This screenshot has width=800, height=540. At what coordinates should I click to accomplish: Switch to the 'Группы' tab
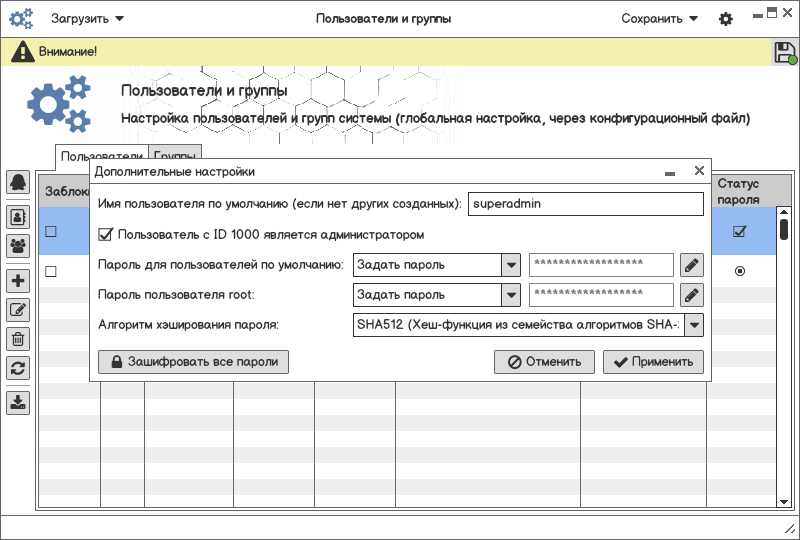(x=176, y=156)
